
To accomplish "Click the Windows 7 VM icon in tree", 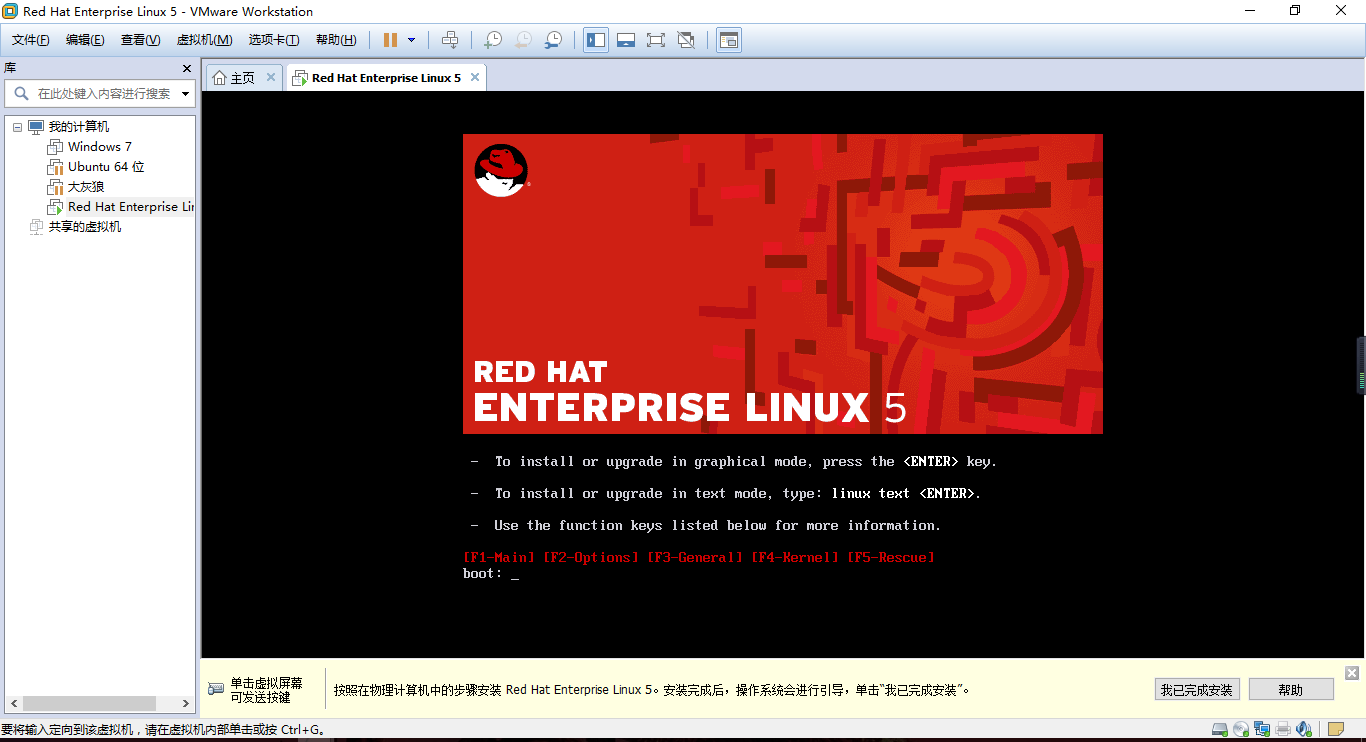I will [x=55, y=147].
